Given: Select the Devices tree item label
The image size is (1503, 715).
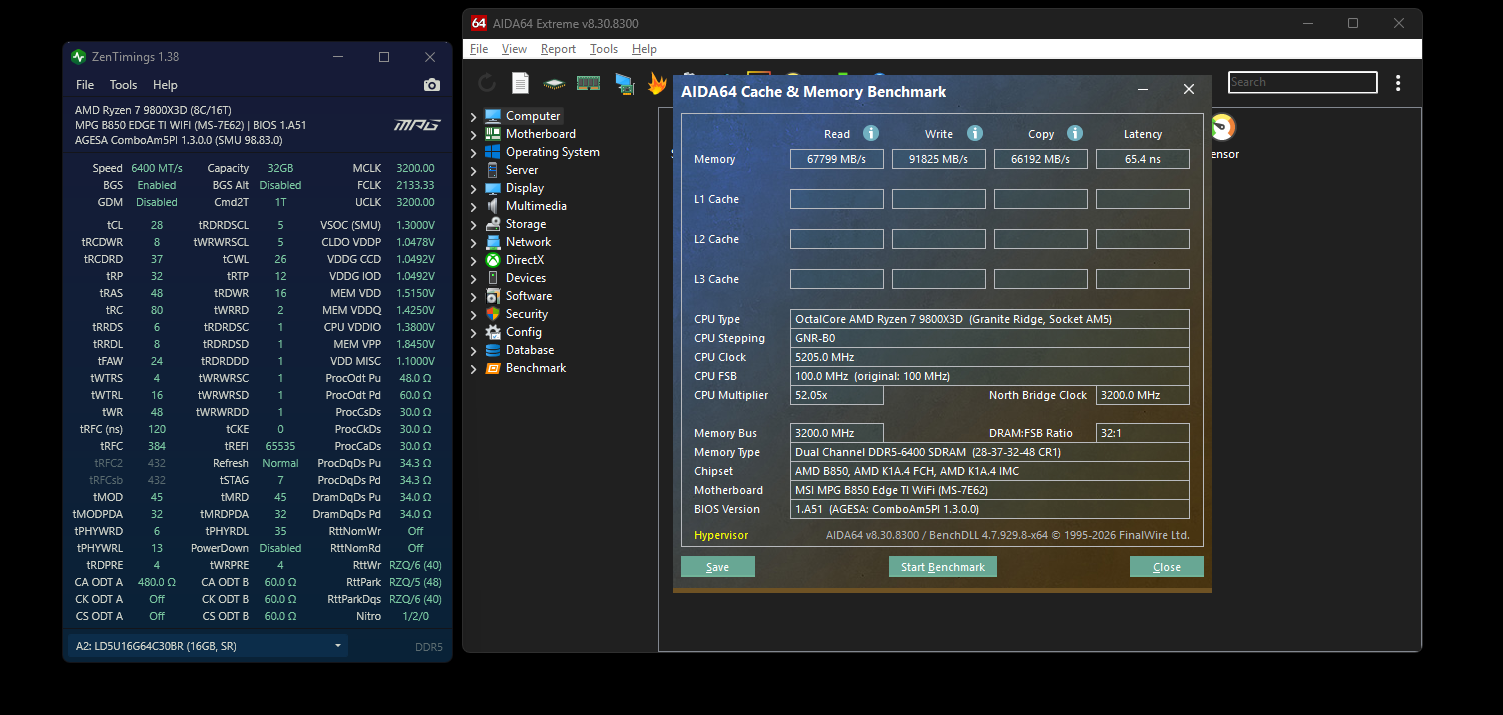Looking at the screenshot, I should pos(526,278).
